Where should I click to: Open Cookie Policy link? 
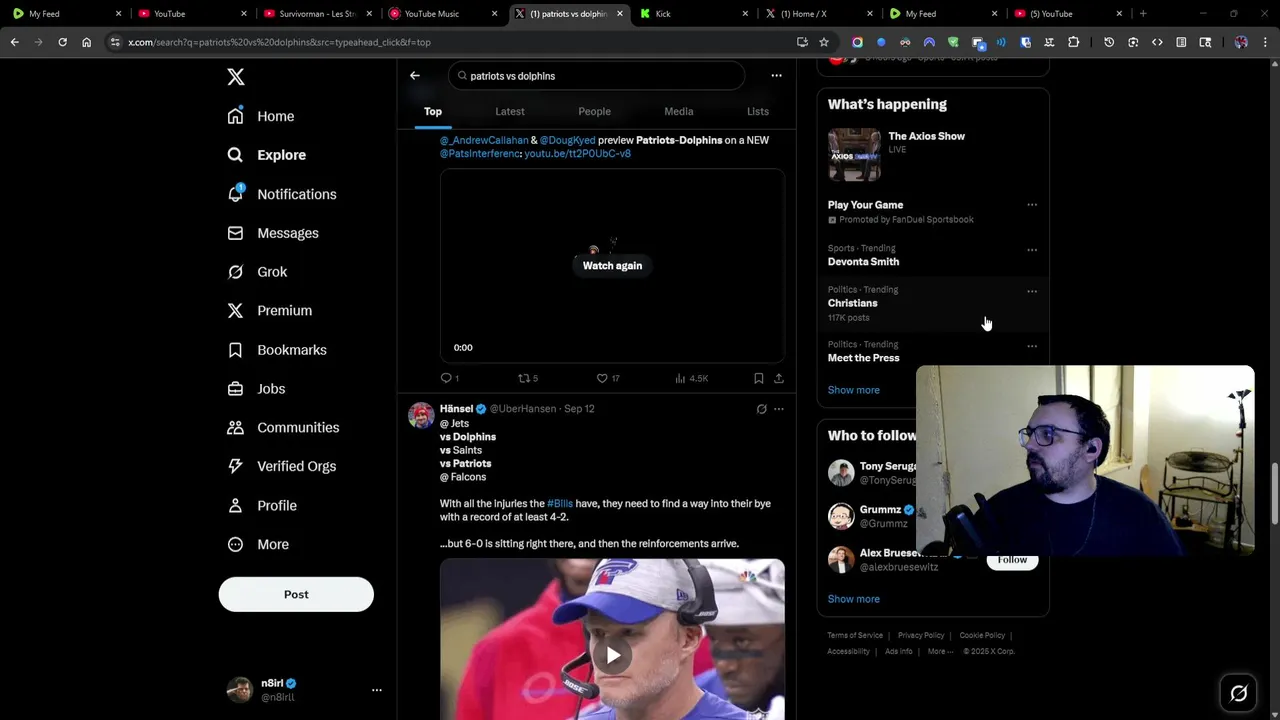(x=982, y=636)
